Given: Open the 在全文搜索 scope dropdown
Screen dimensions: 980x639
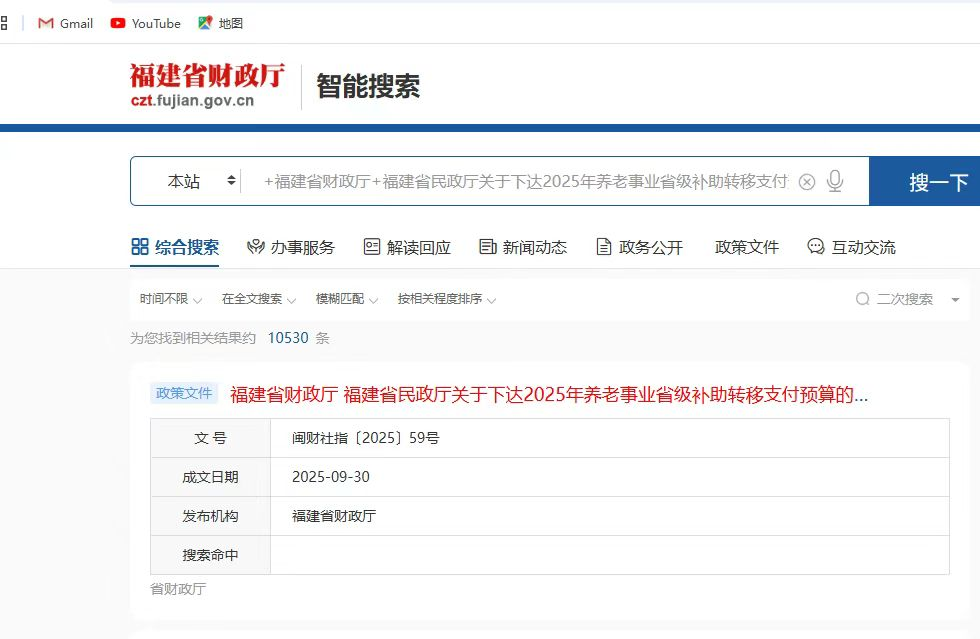Looking at the screenshot, I should (x=259, y=299).
